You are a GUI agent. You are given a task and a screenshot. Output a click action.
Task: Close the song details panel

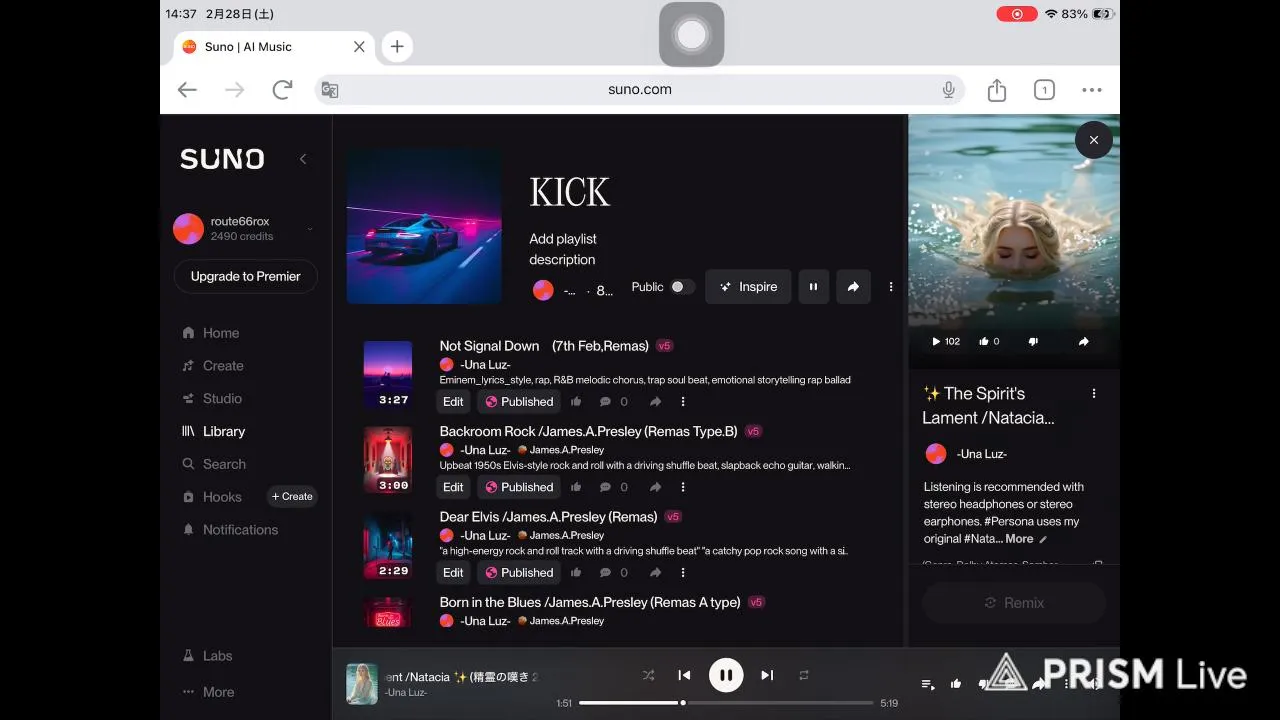click(1094, 140)
